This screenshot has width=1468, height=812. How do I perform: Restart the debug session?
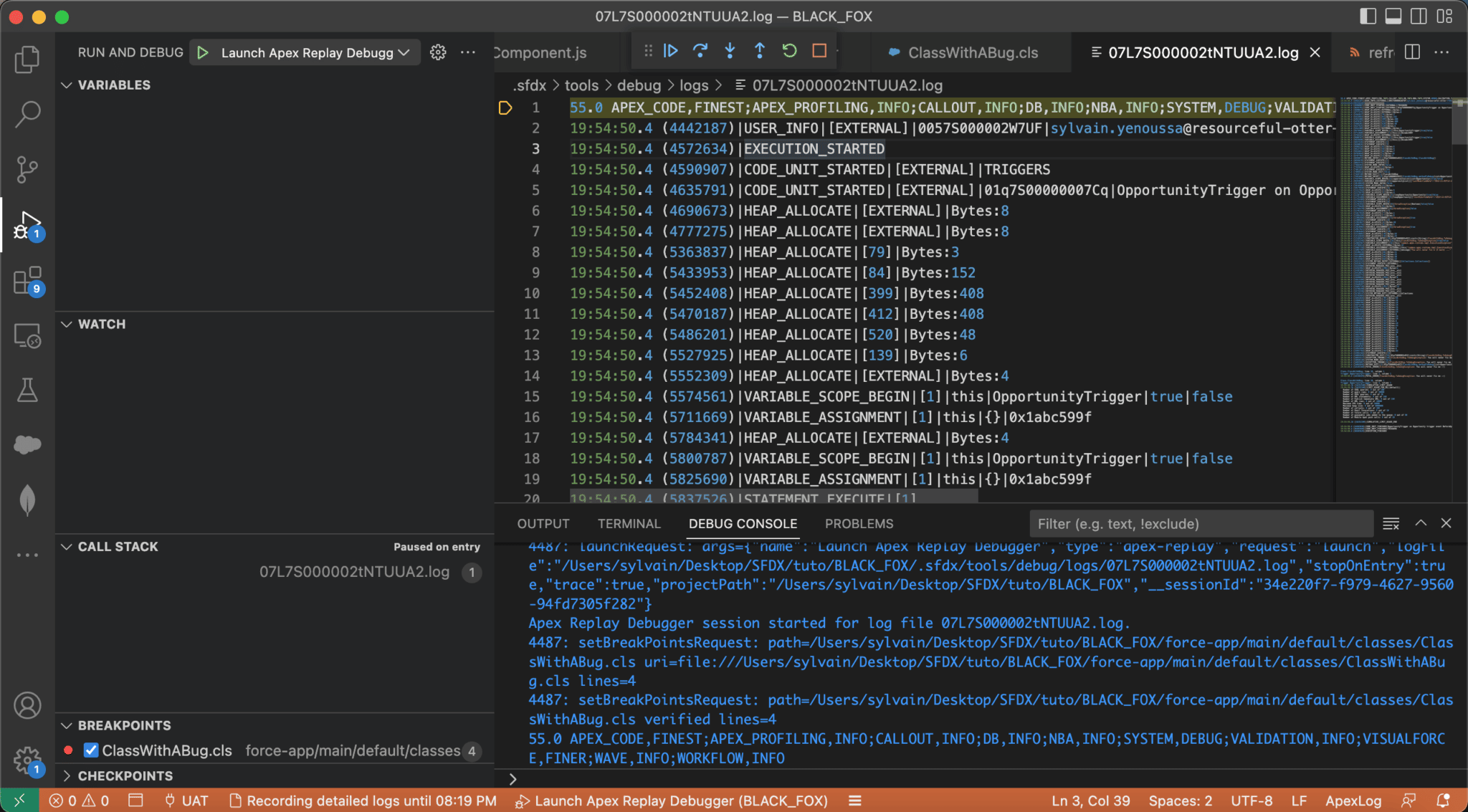coord(788,51)
